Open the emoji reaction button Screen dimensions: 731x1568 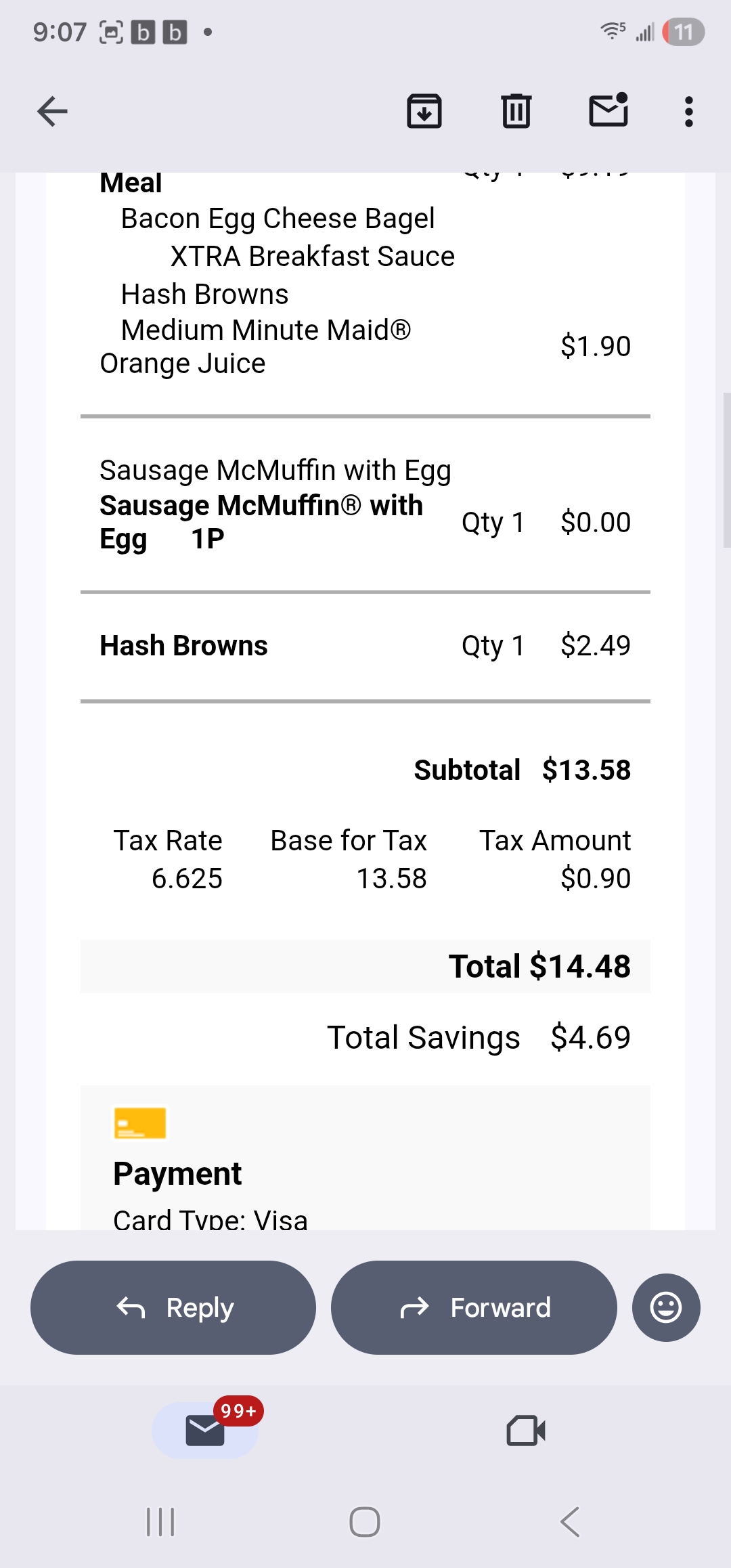pos(666,1307)
